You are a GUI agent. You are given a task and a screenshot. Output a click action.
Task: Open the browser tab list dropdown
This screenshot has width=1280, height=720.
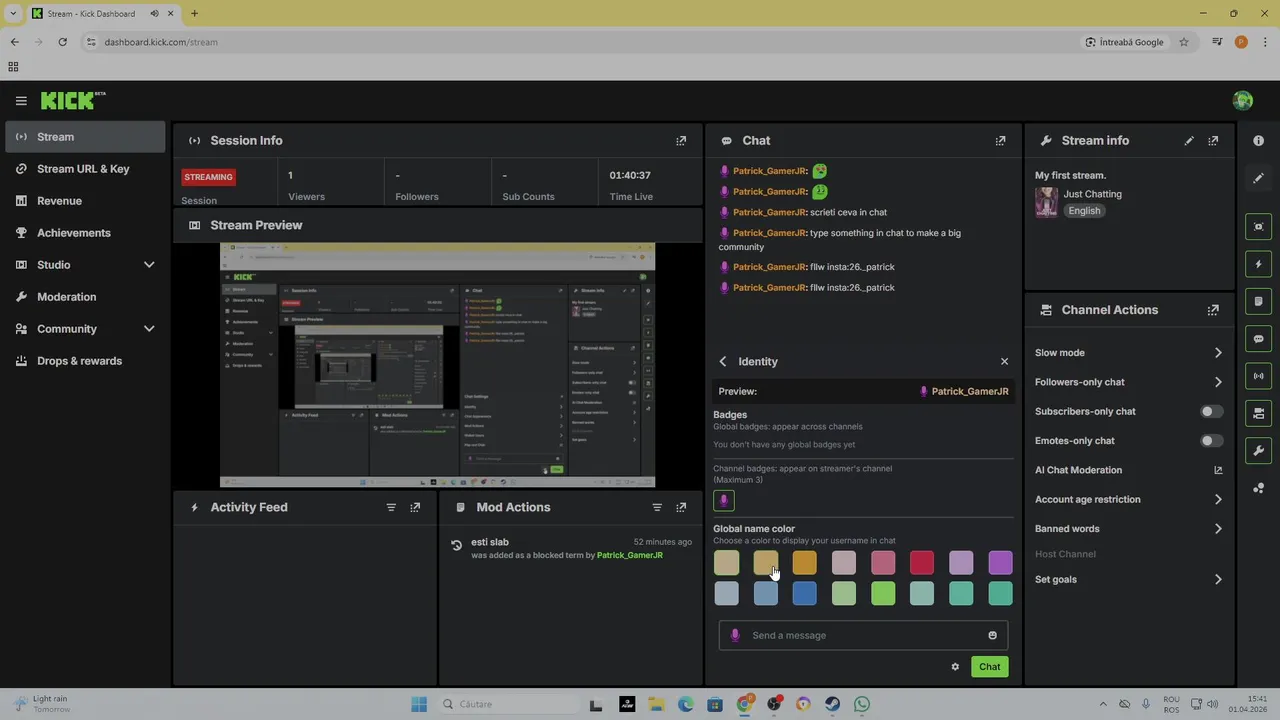[x=13, y=13]
